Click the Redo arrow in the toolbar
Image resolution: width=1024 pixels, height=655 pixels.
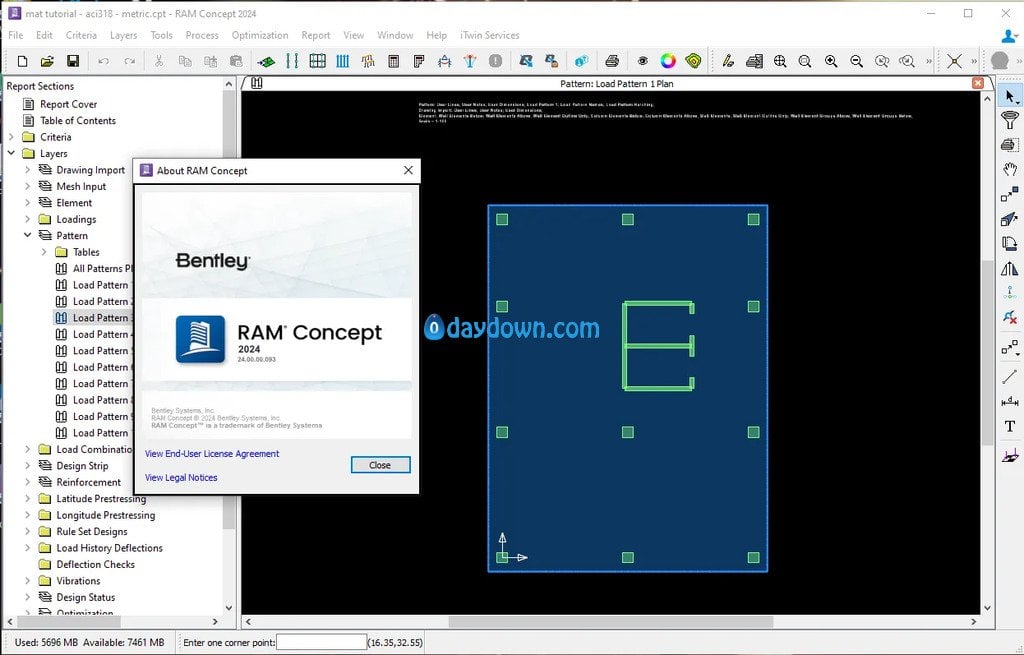(129, 61)
